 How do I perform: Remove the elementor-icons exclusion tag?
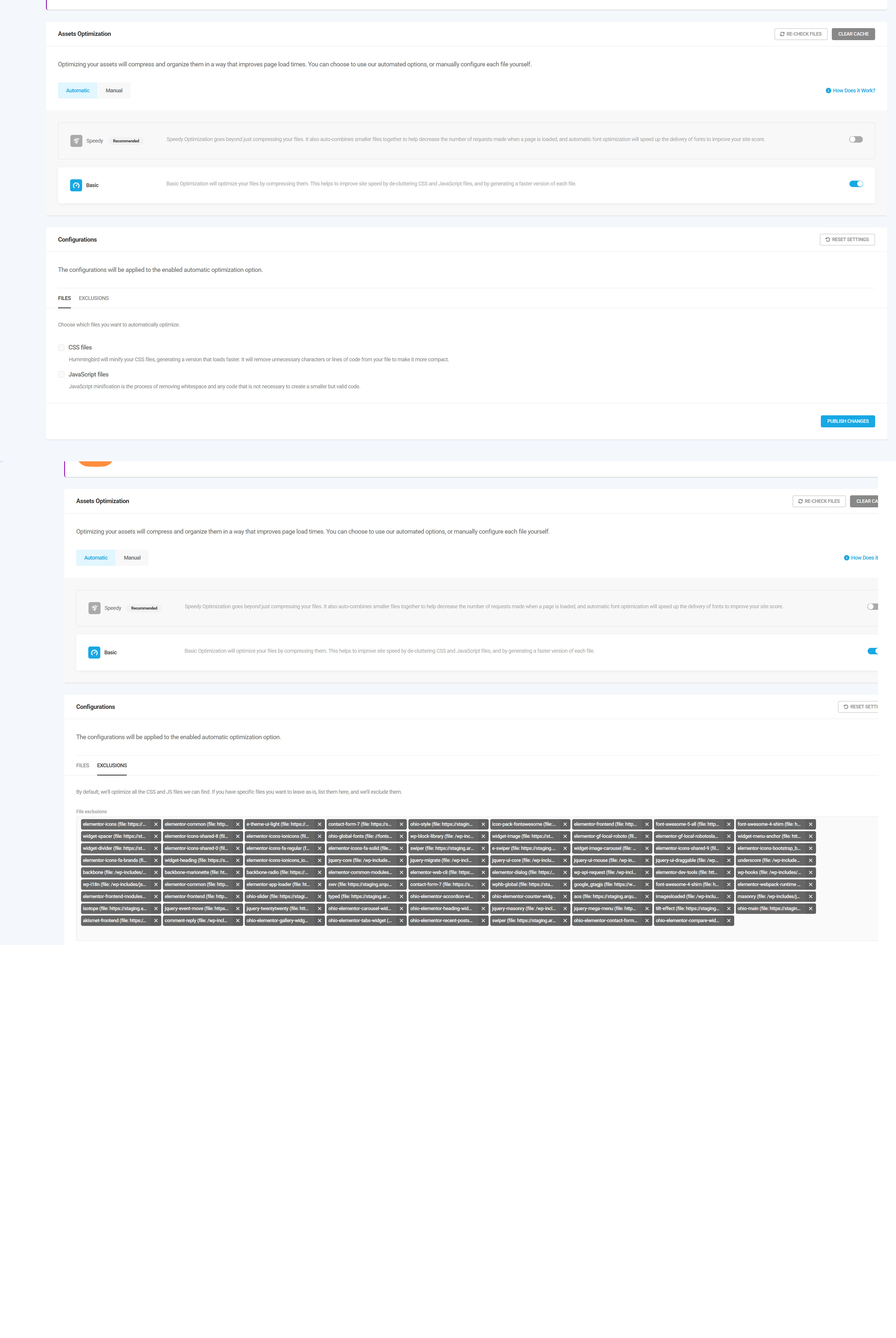(x=155, y=824)
